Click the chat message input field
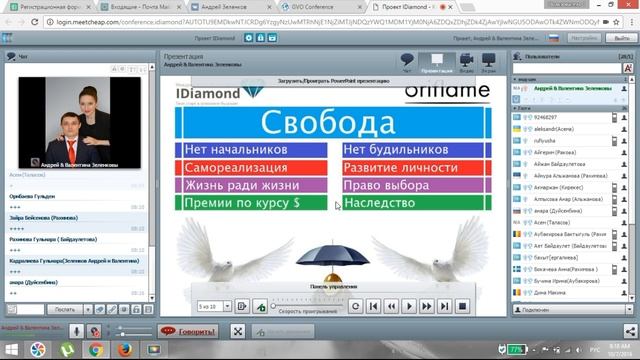 pos(31,309)
